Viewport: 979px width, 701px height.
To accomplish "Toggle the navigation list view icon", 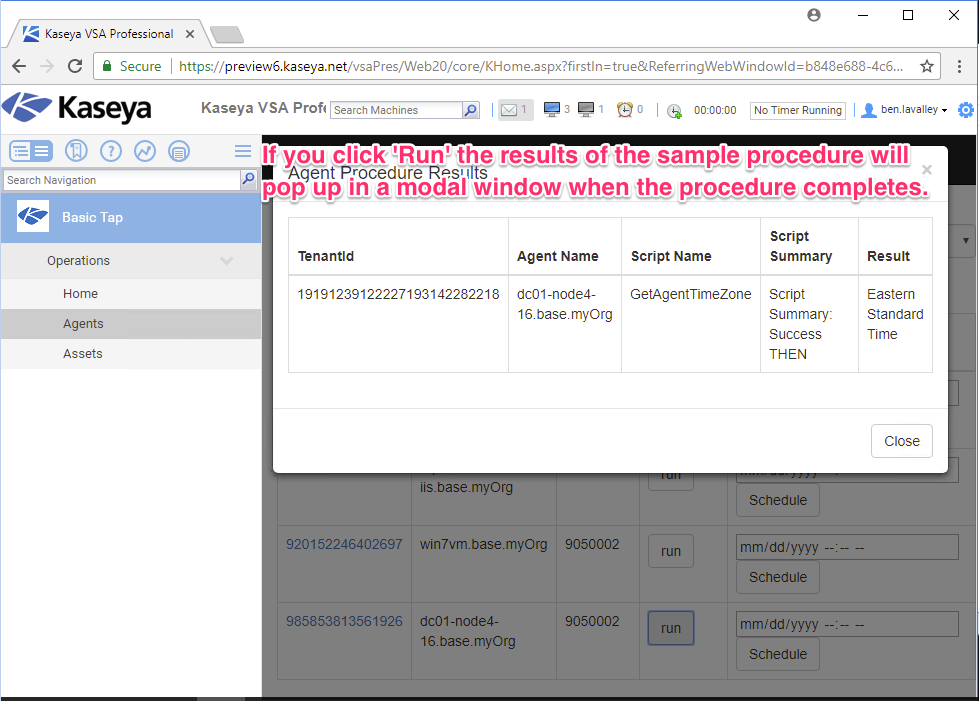I will [x=31, y=151].
